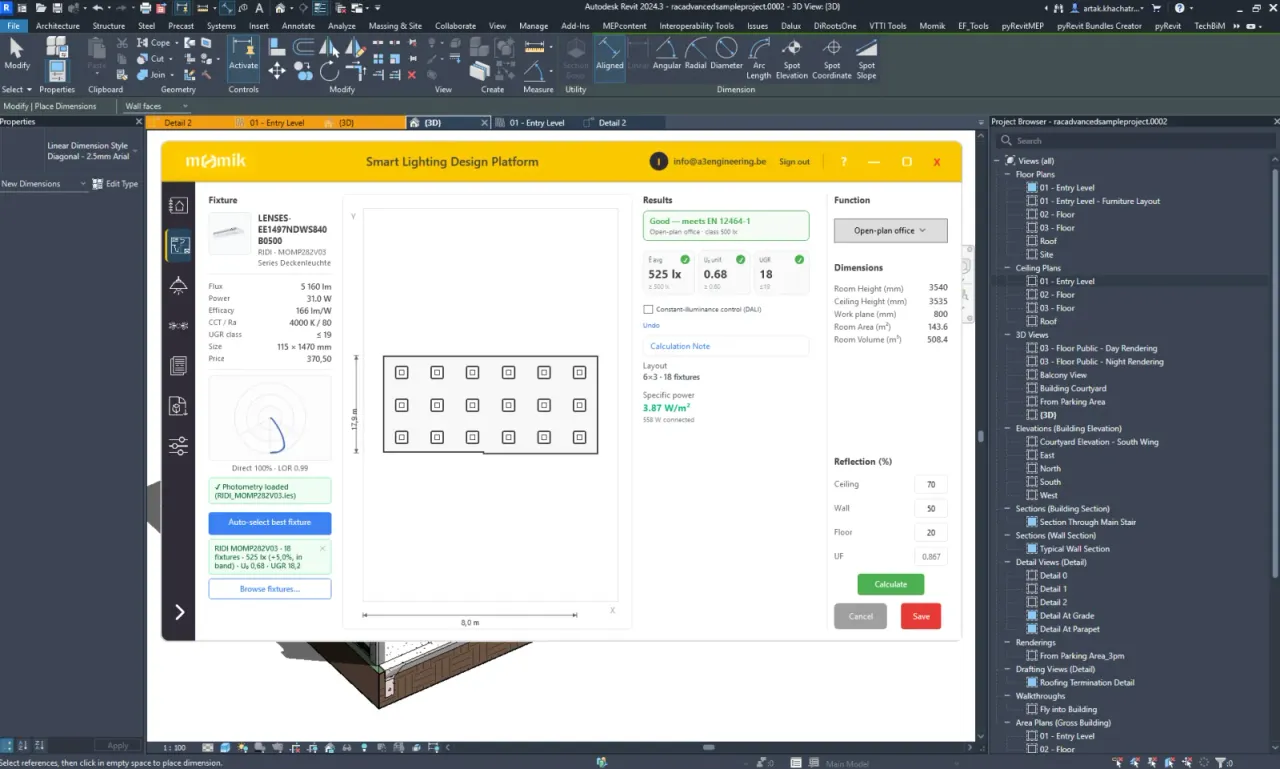Image resolution: width=1280 pixels, height=769 pixels.
Task: Select Fly into Building walkthrough
Action: [x=1068, y=710]
